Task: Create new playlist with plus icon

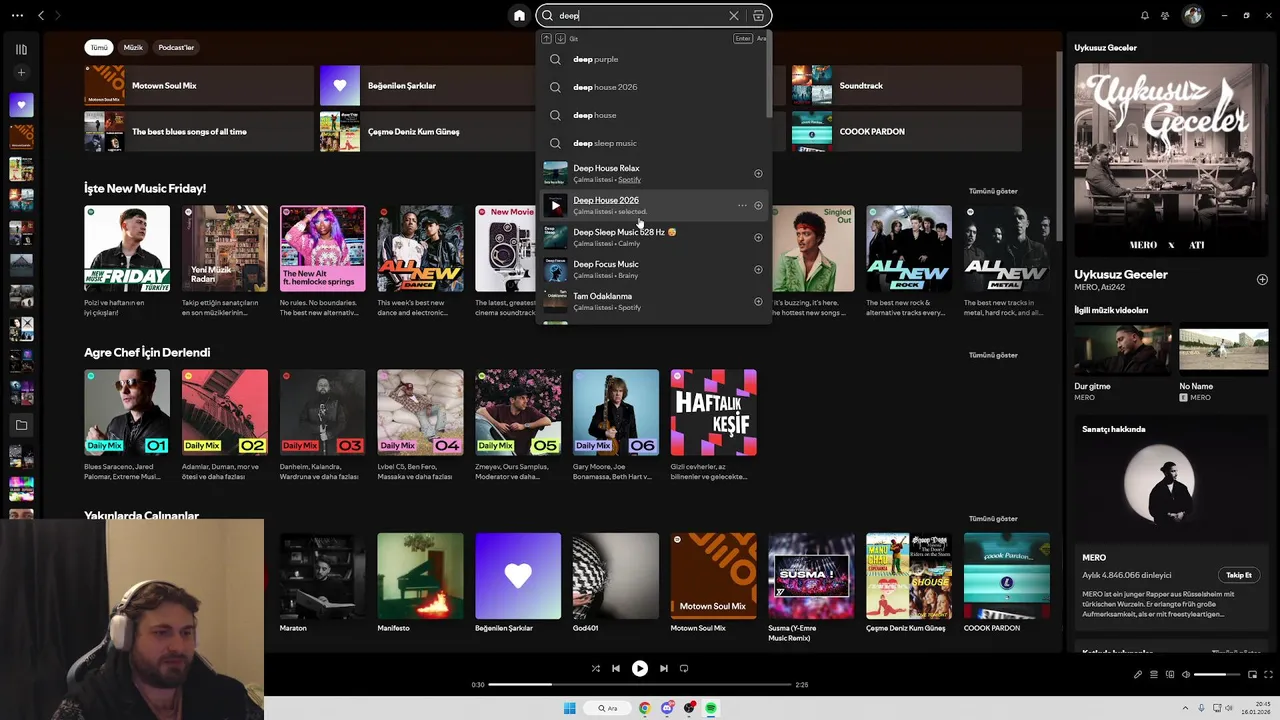Action: click(21, 72)
